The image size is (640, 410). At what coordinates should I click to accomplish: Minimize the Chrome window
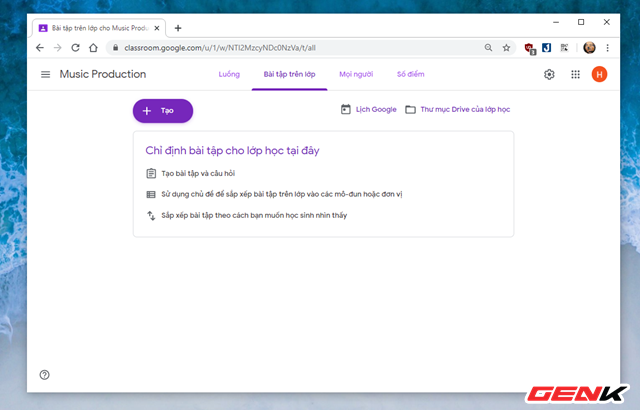(x=556, y=22)
